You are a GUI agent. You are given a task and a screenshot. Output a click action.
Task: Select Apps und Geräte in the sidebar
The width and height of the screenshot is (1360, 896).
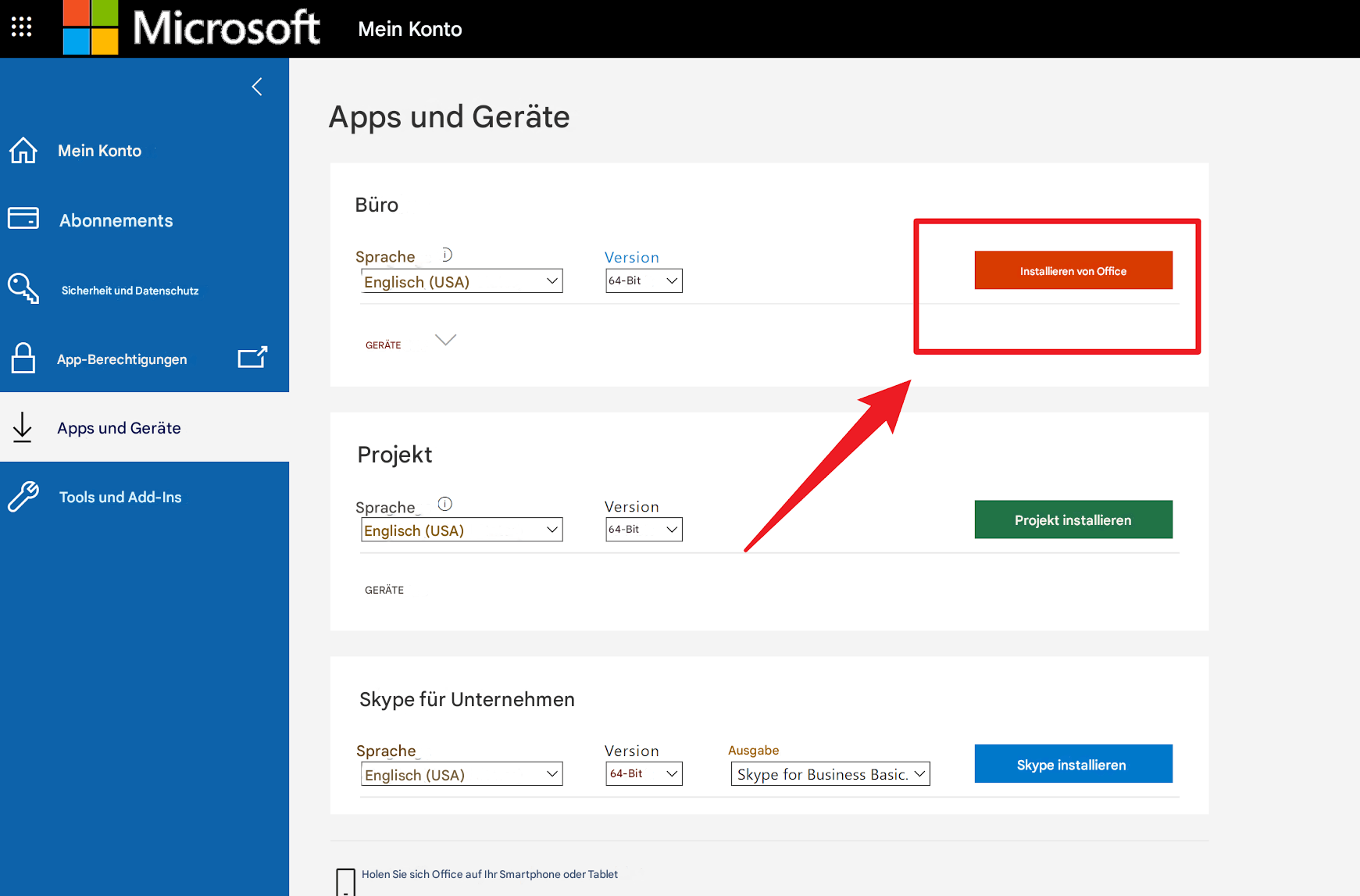[119, 428]
